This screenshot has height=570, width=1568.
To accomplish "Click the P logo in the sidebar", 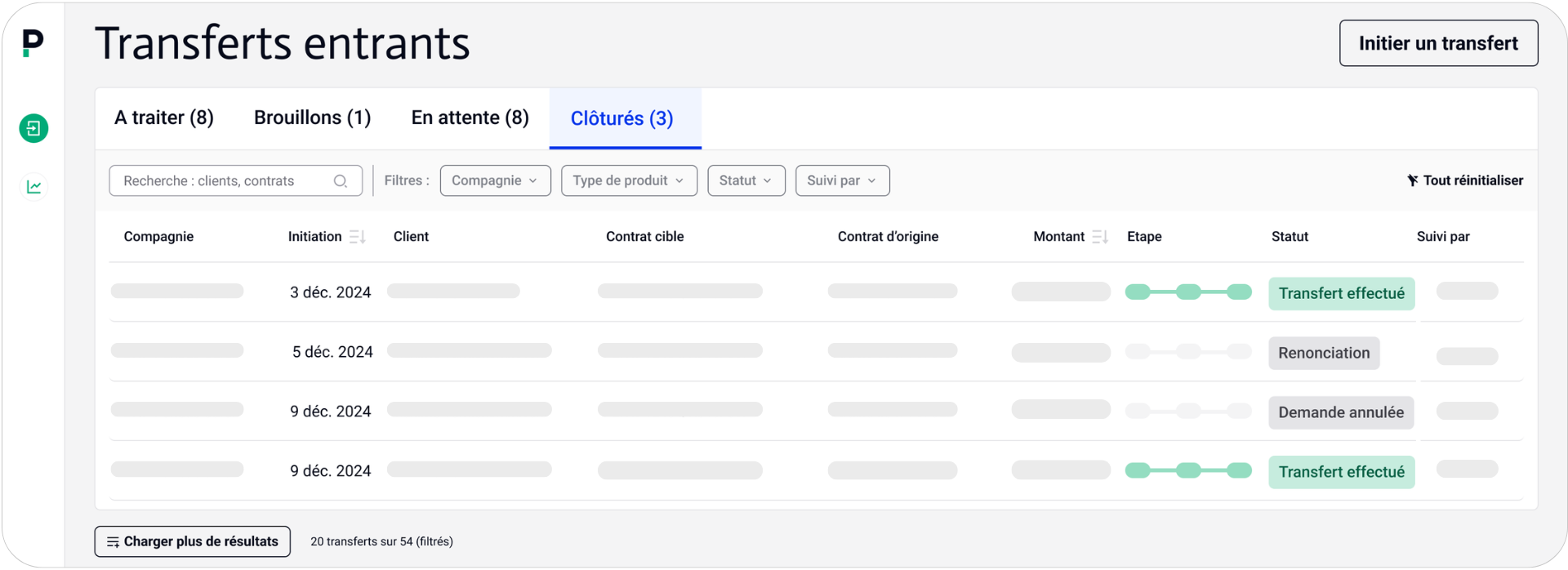I will click(33, 42).
